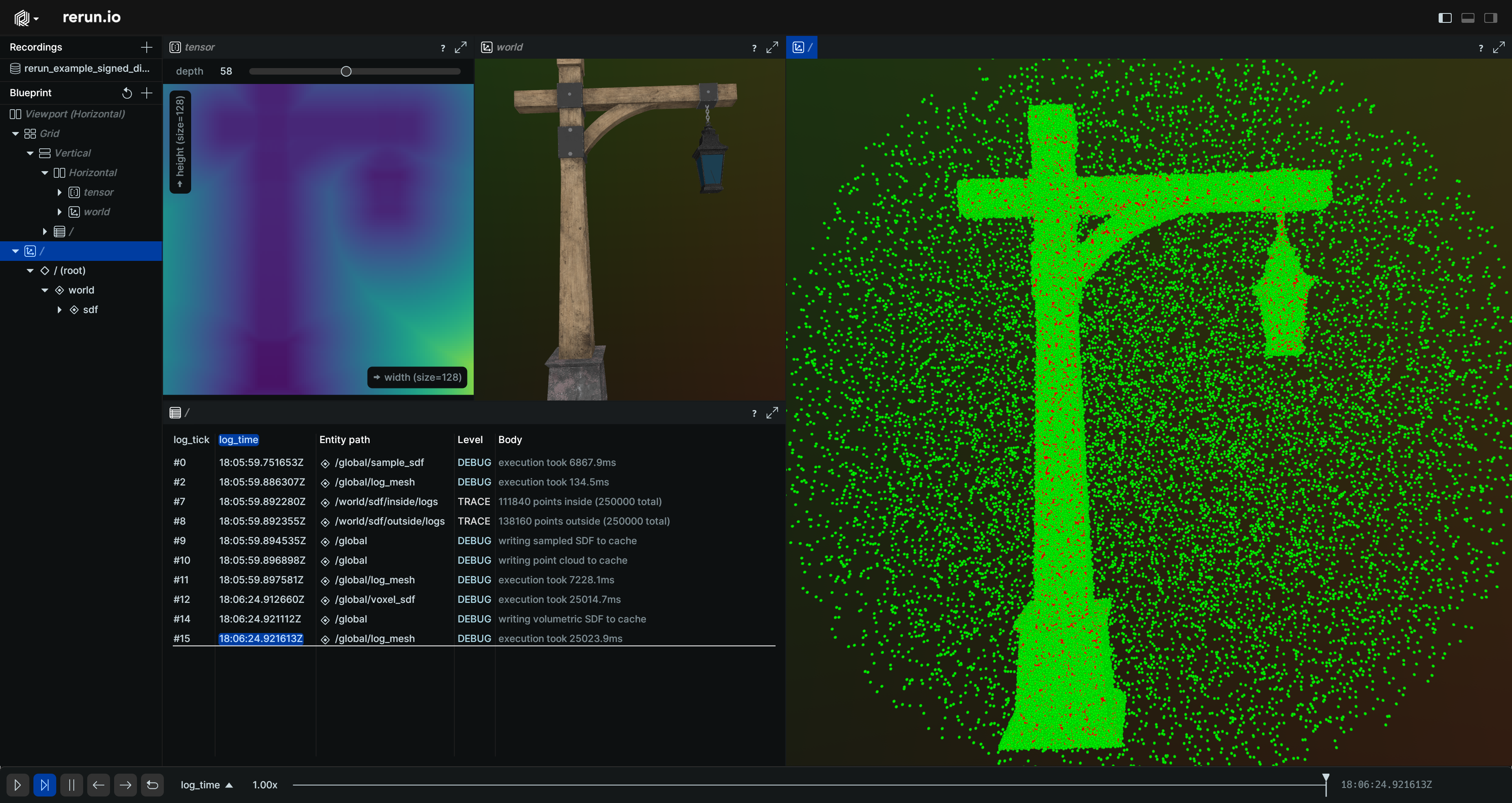Screen dimensions: 1512x803
Task: Maximize the point cloud 3D view
Action: (x=1499, y=47)
